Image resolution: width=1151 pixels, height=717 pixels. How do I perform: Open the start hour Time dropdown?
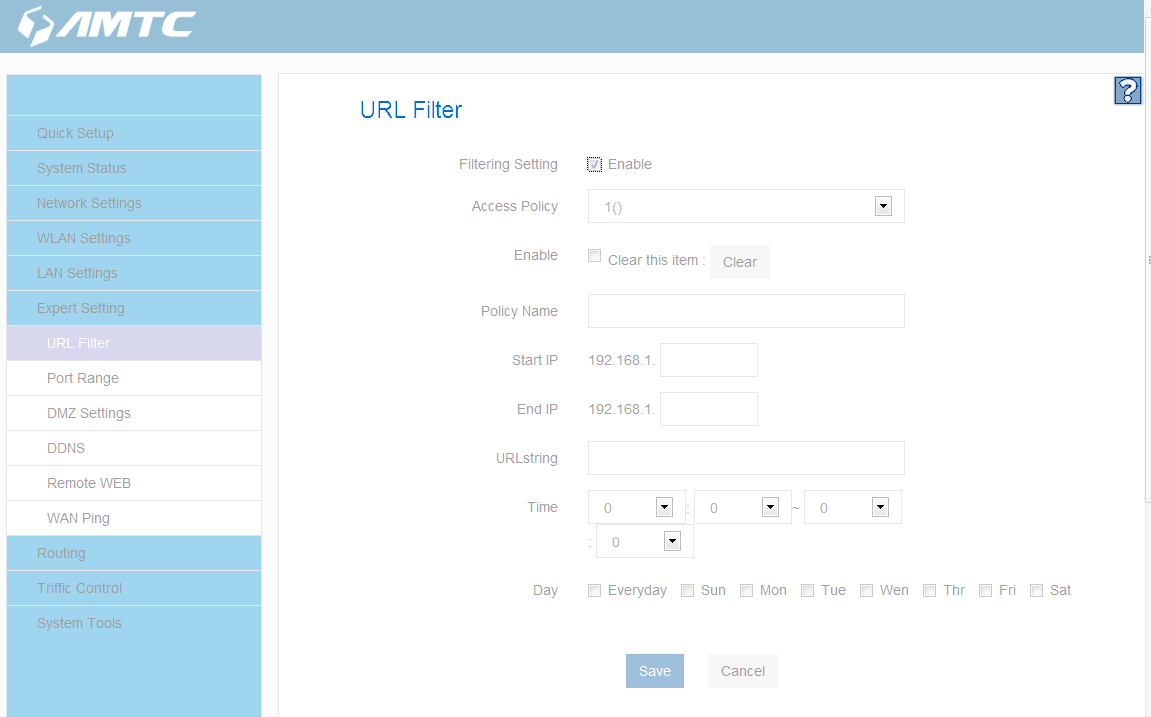[x=636, y=507]
